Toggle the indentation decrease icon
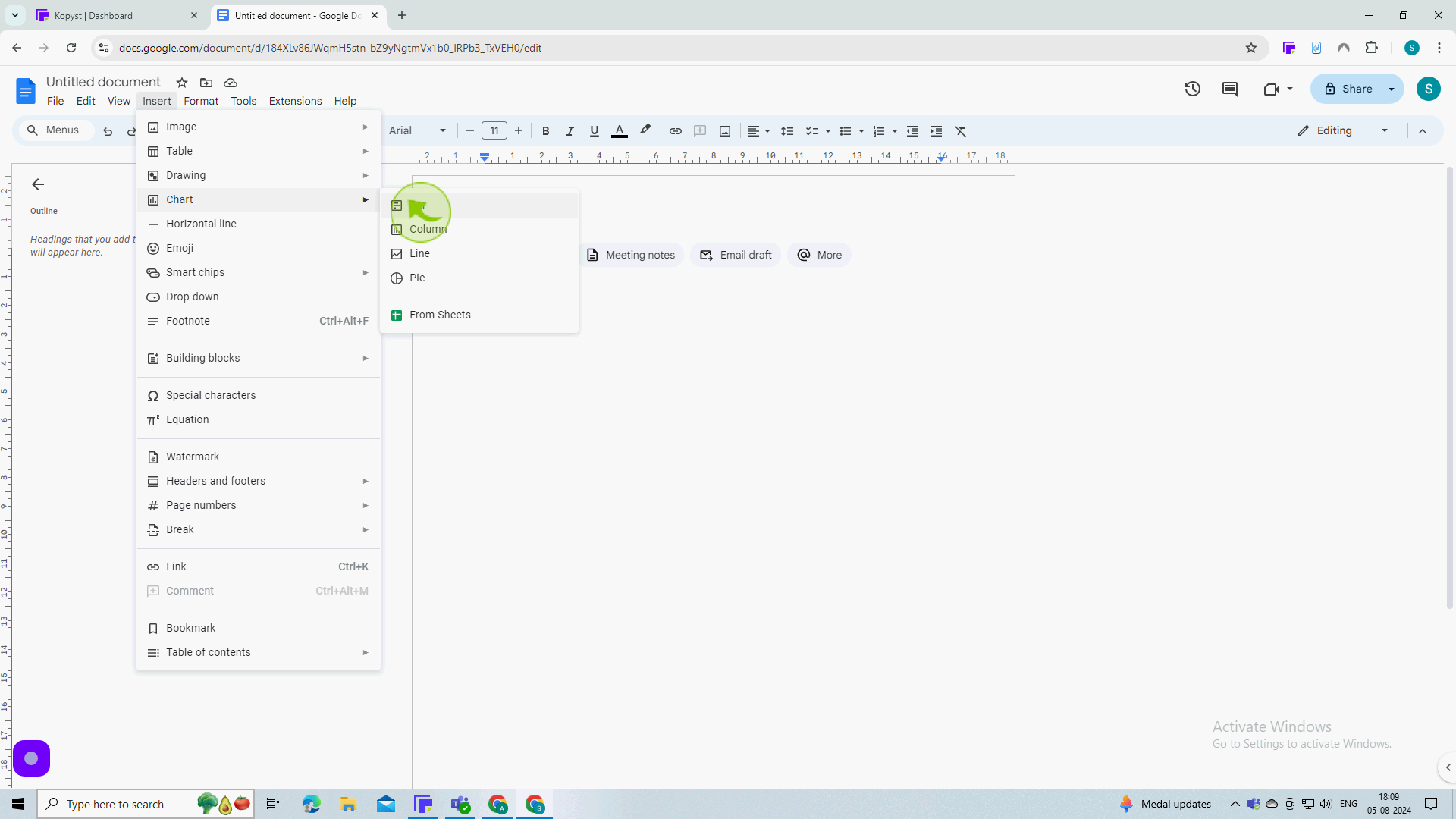1456x819 pixels. pyautogui.click(x=912, y=131)
